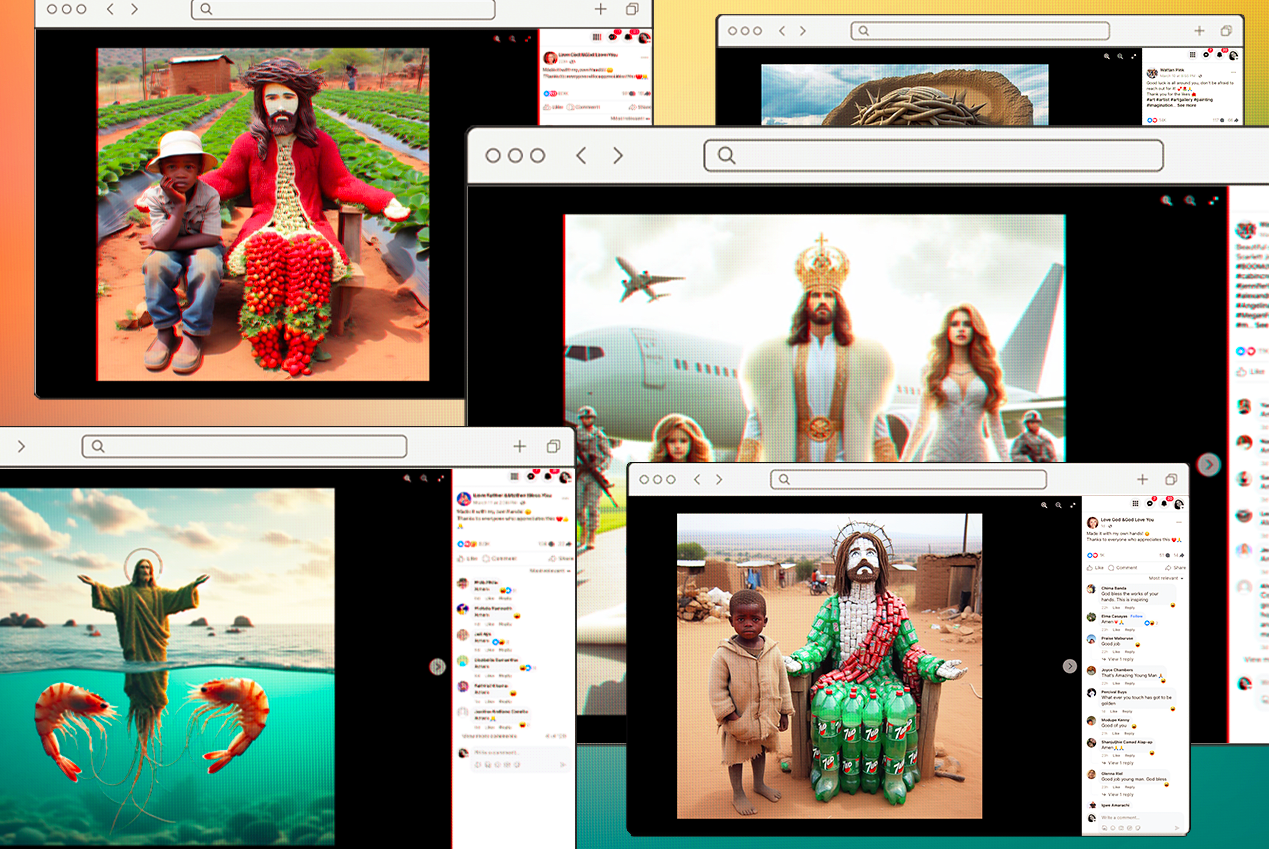The image size is (1269, 849).
Task: Zoom out on the shrimp Jesus photo
Action: coord(423,480)
